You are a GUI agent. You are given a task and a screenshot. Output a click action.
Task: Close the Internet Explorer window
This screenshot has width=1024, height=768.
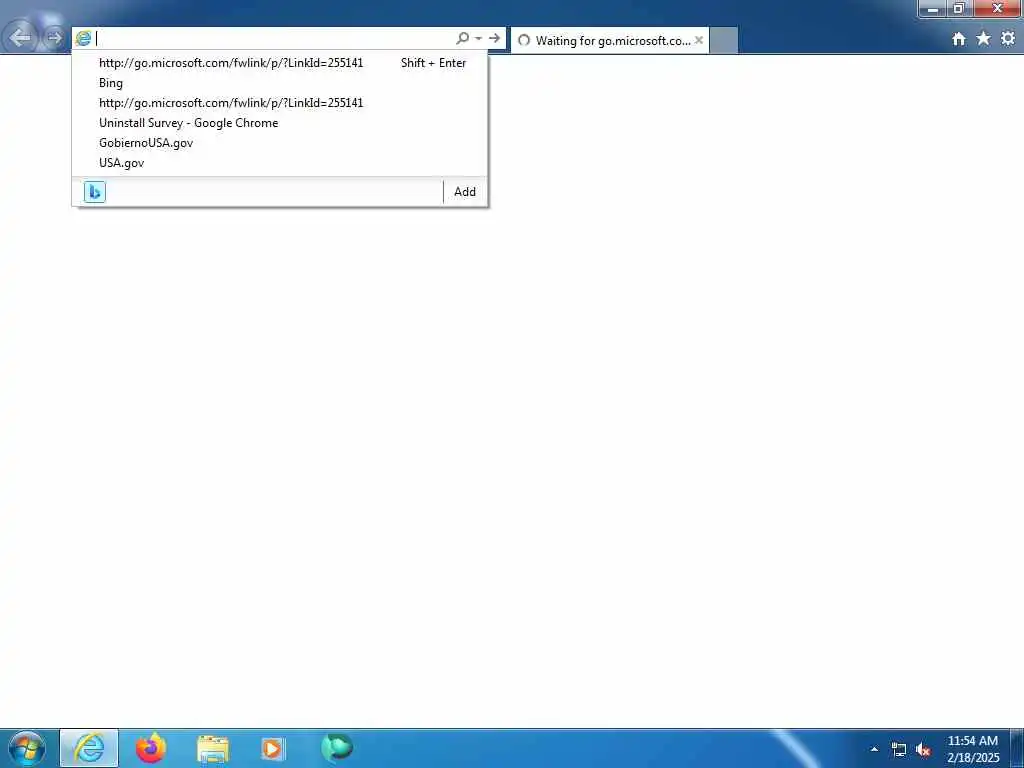(997, 9)
